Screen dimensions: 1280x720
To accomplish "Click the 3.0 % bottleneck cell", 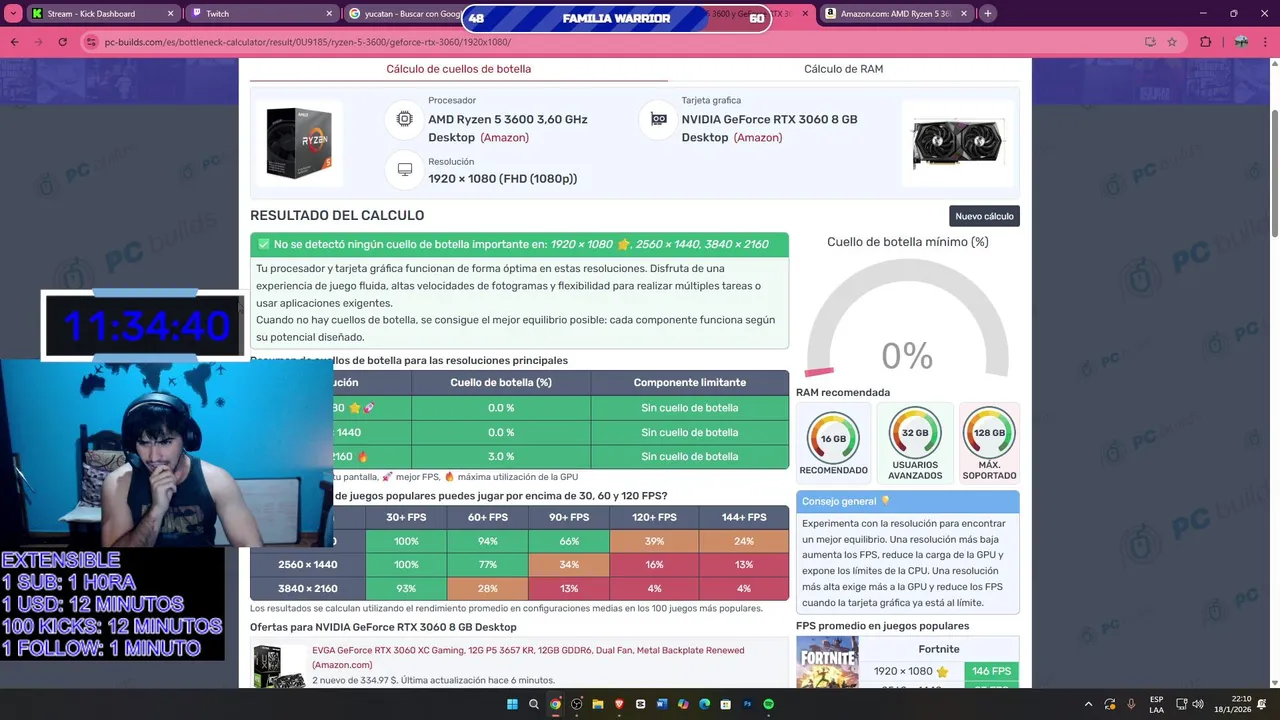I will (501, 456).
